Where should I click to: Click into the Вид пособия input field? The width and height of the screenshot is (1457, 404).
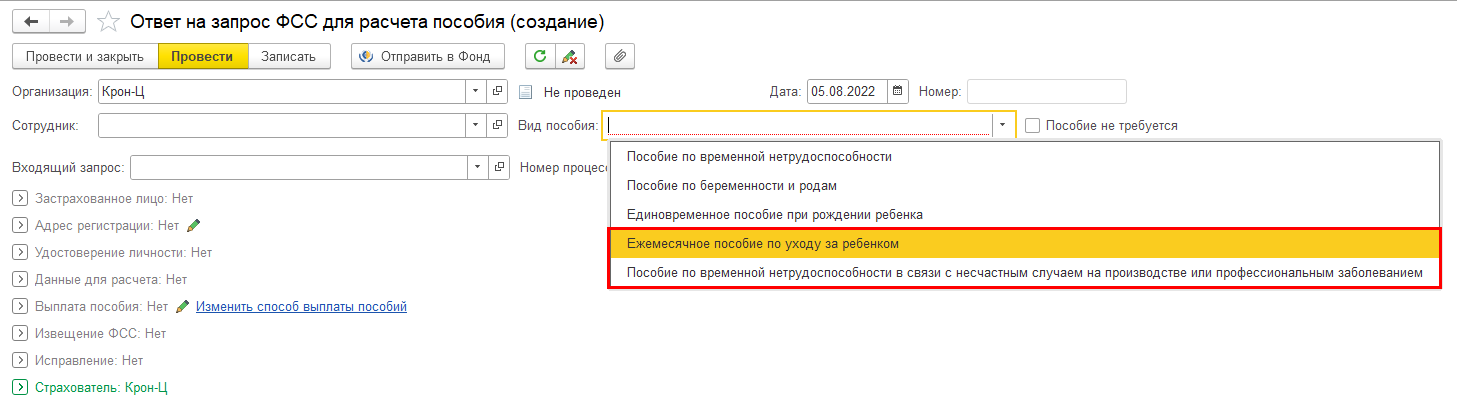pos(798,125)
